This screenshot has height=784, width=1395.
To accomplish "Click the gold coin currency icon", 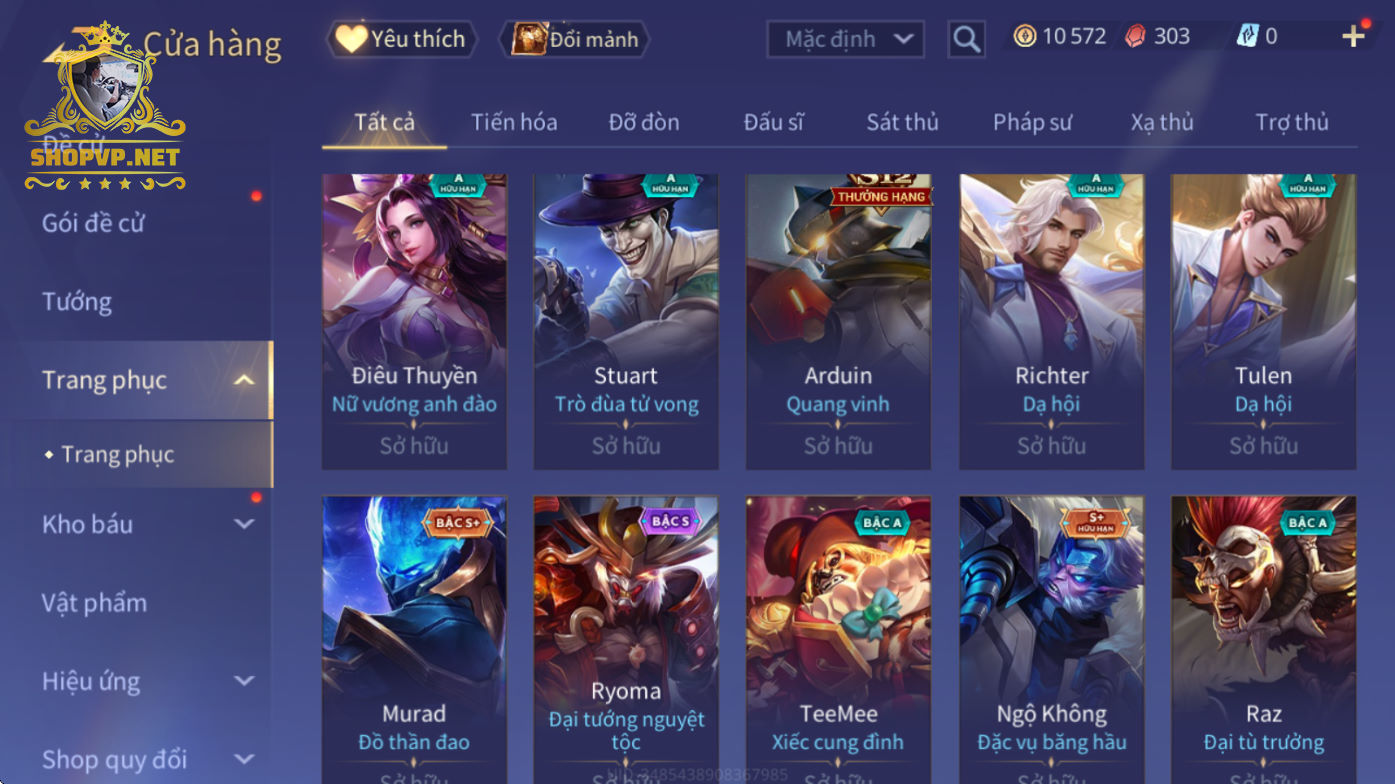I will click(x=1025, y=37).
